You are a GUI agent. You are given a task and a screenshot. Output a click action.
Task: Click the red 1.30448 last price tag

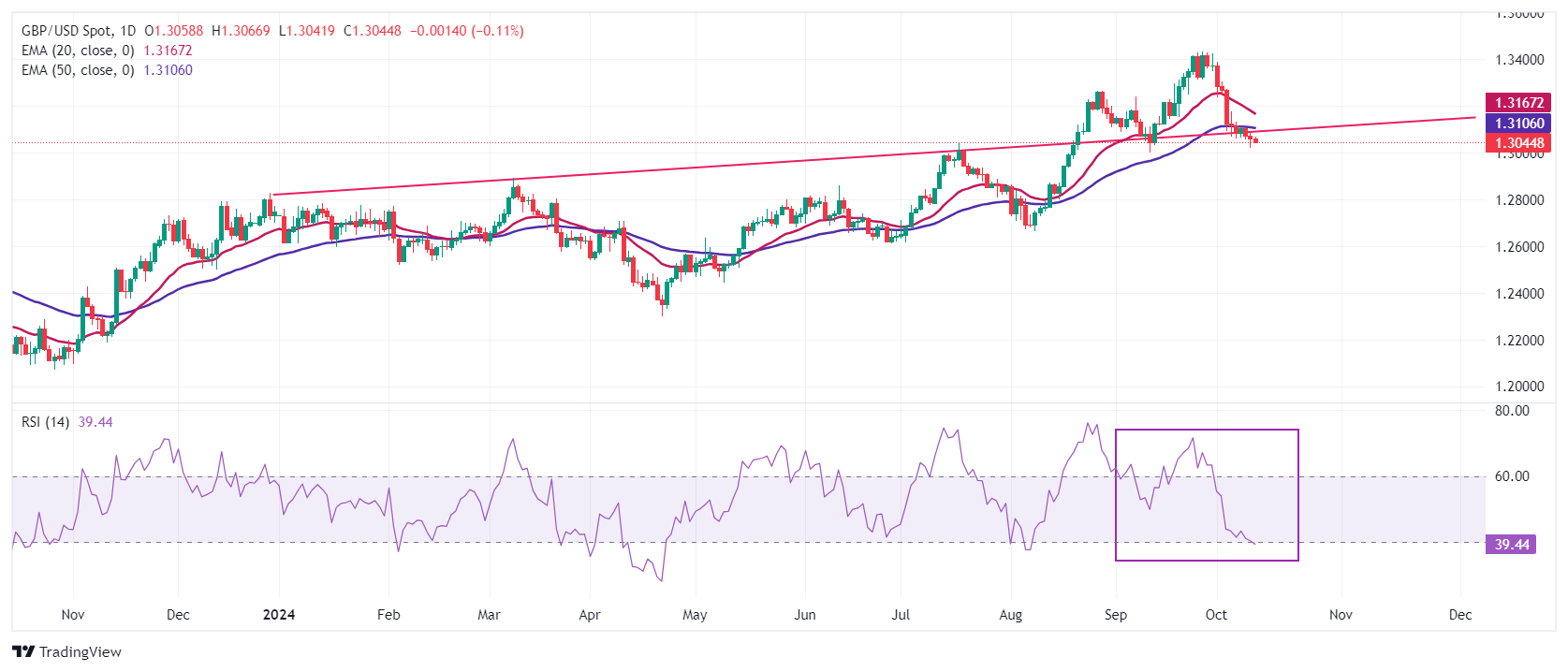pos(1517,143)
